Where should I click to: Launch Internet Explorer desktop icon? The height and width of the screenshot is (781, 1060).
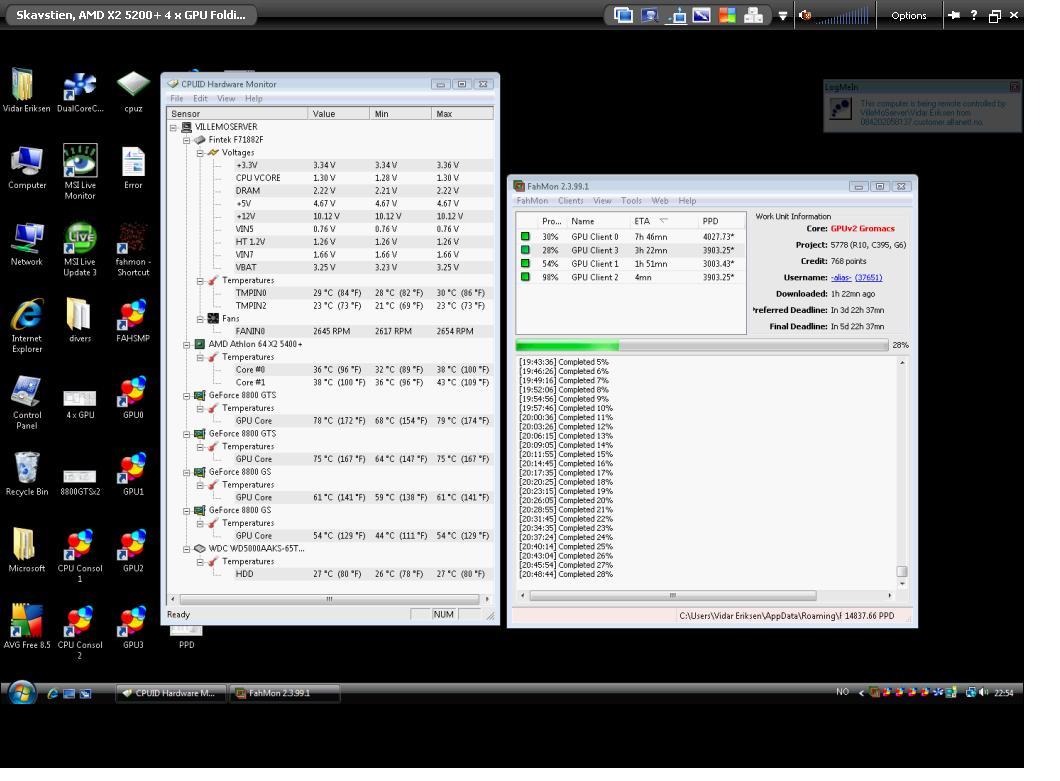26,325
